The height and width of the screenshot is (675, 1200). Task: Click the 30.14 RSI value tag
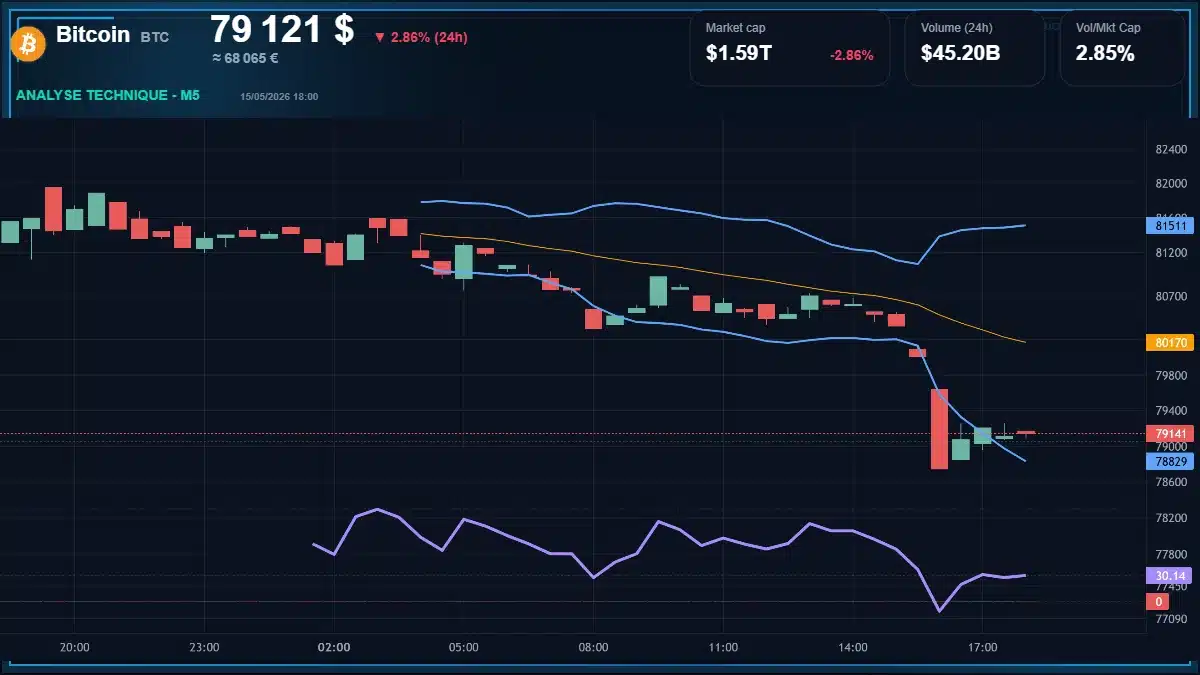click(x=1170, y=576)
